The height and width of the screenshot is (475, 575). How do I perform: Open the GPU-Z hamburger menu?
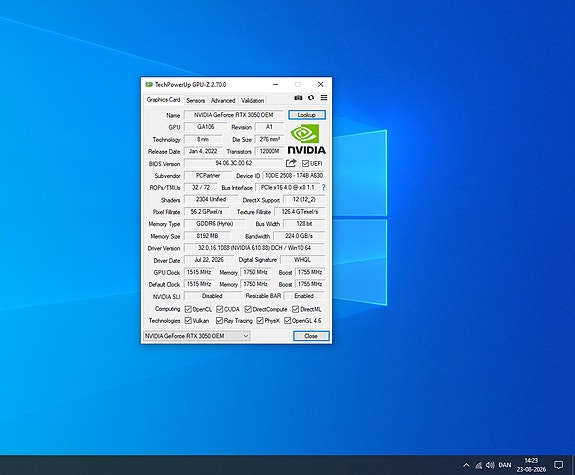coord(324,98)
